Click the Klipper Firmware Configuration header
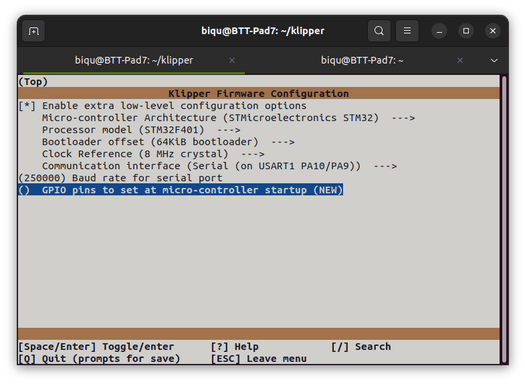Screen dimensions: 525x384 pyautogui.click(x=258, y=94)
